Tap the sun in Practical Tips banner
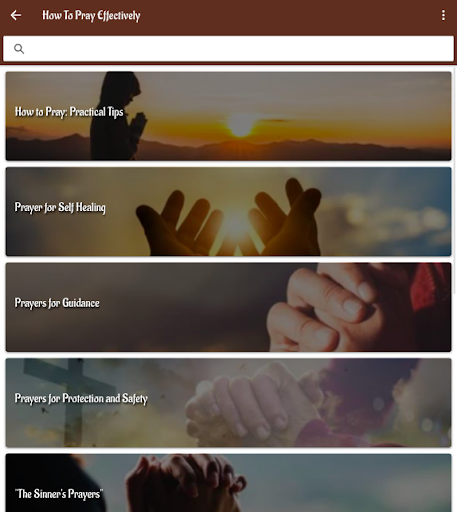Image resolution: width=457 pixels, height=512 pixels. tap(241, 125)
